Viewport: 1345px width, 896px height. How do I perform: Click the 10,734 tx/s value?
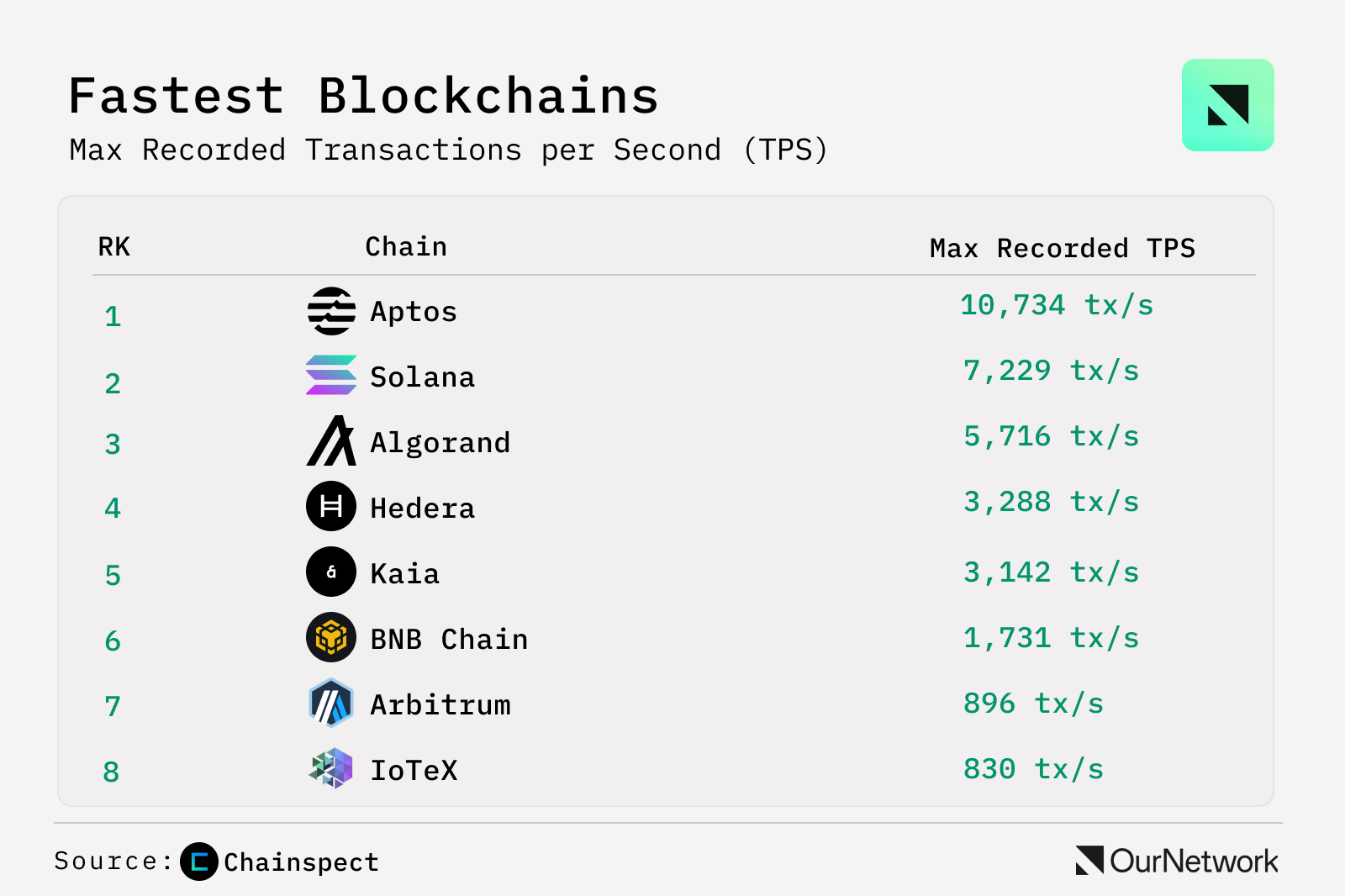1057,305
